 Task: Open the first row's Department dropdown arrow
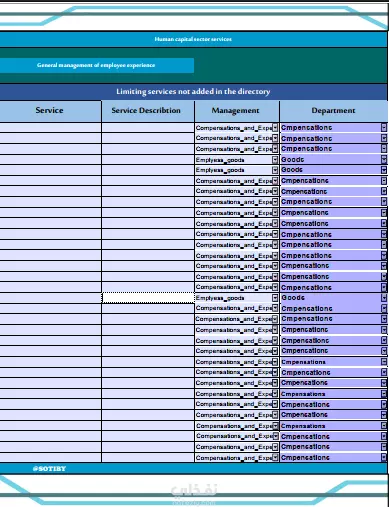coord(384,128)
